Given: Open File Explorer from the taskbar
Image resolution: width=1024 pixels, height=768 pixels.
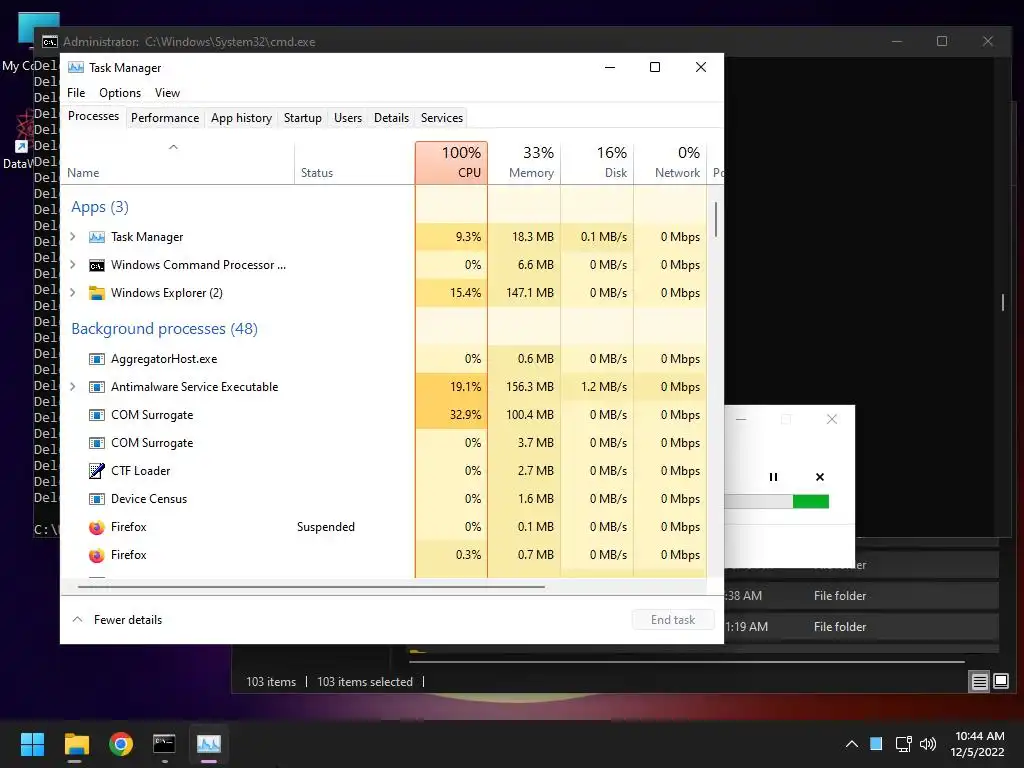Looking at the screenshot, I should (76, 744).
